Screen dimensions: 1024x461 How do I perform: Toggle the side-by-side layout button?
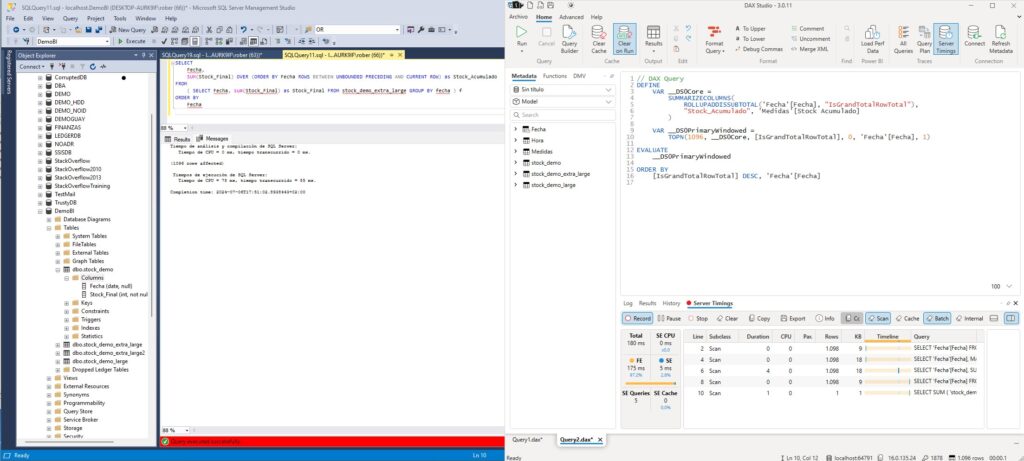pos(1010,319)
